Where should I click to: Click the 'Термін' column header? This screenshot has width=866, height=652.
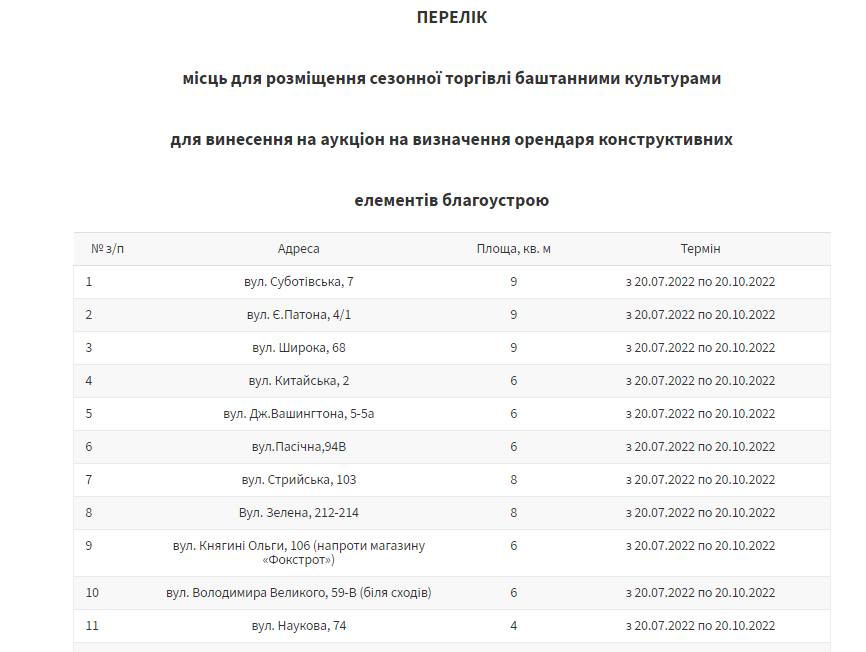700,248
